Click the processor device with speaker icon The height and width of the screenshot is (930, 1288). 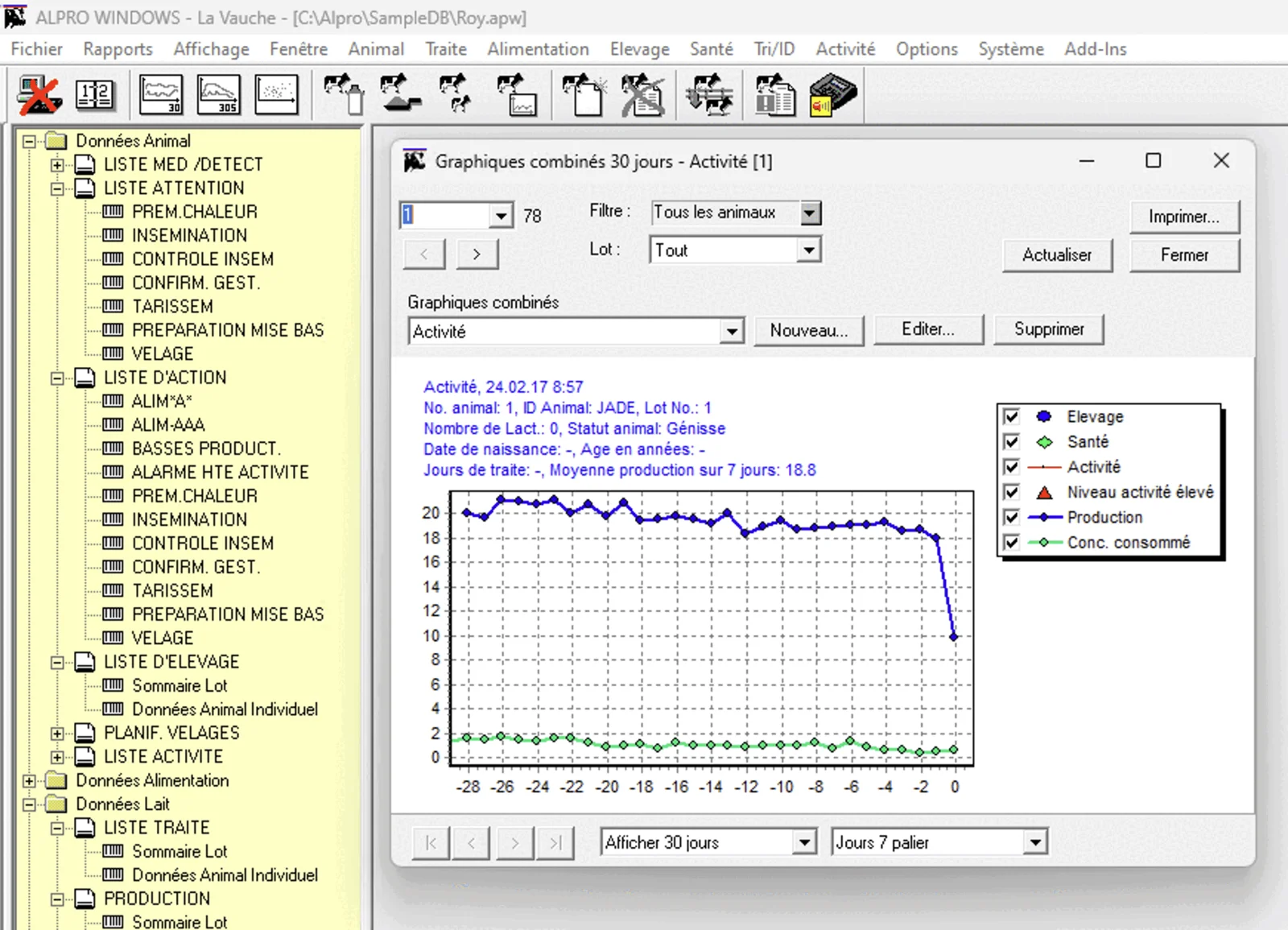pyautogui.click(x=833, y=95)
